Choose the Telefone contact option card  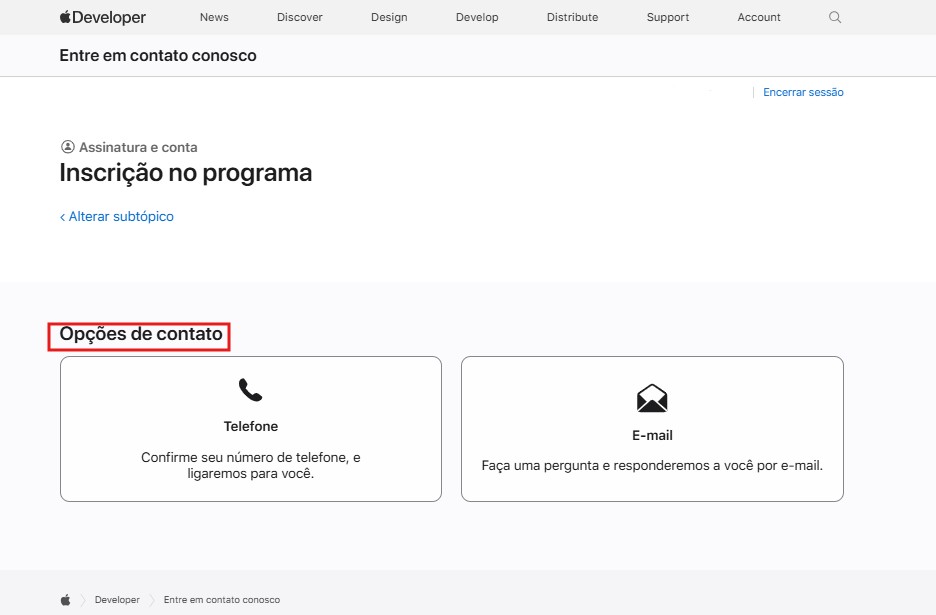pyautogui.click(x=250, y=428)
